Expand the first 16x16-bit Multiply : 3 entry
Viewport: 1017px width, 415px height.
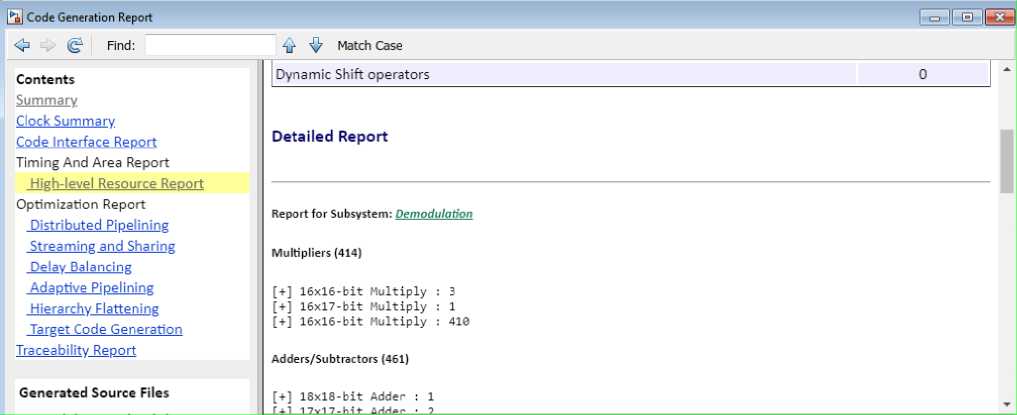click(281, 291)
